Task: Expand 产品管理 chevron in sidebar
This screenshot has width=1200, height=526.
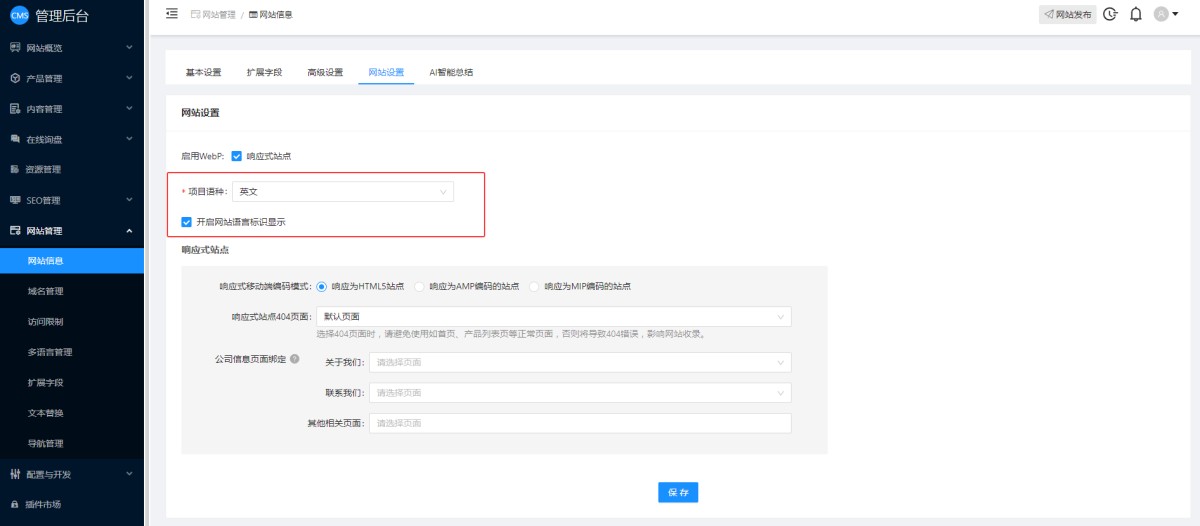Action: [129, 78]
